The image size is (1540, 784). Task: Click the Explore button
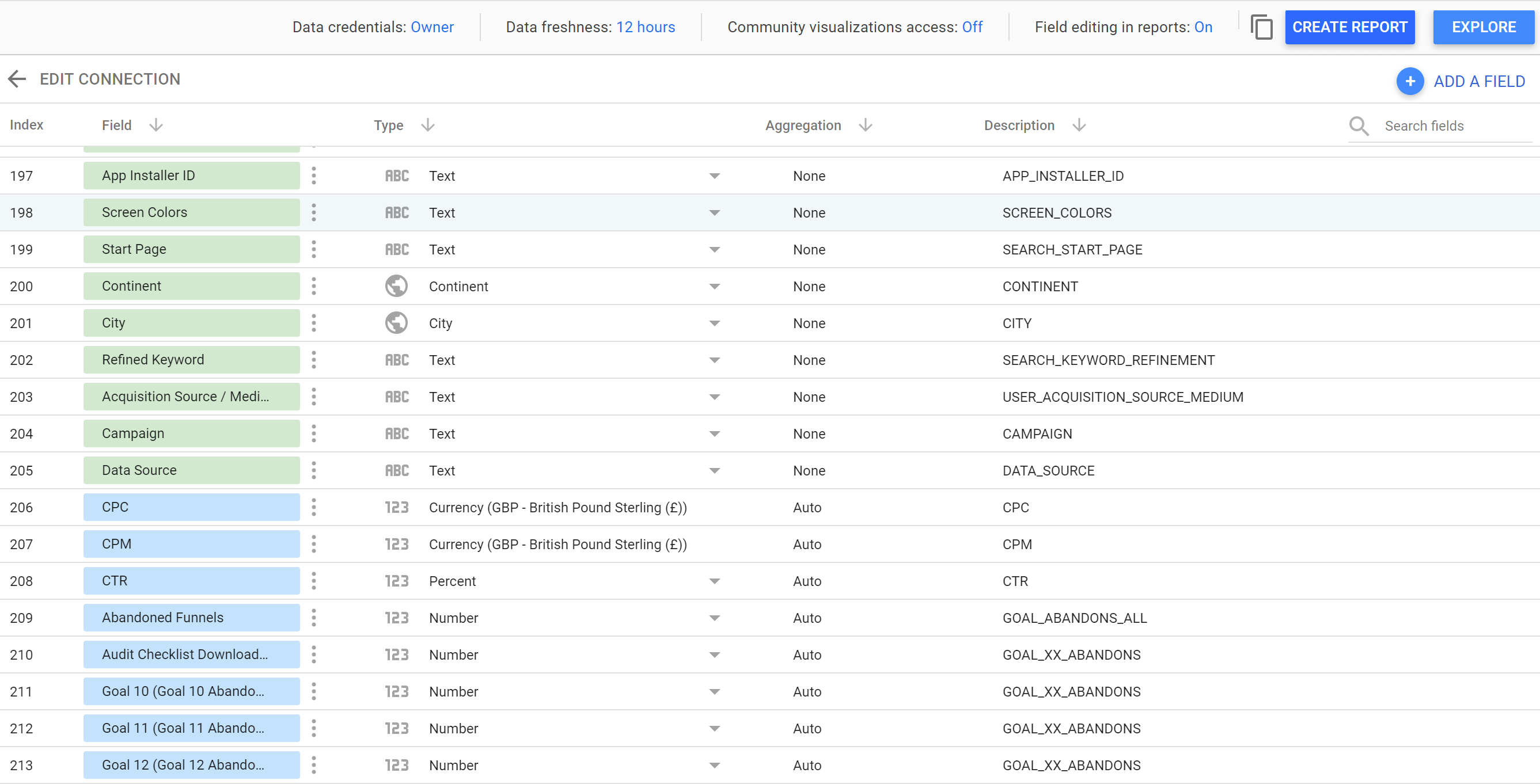click(x=1483, y=28)
